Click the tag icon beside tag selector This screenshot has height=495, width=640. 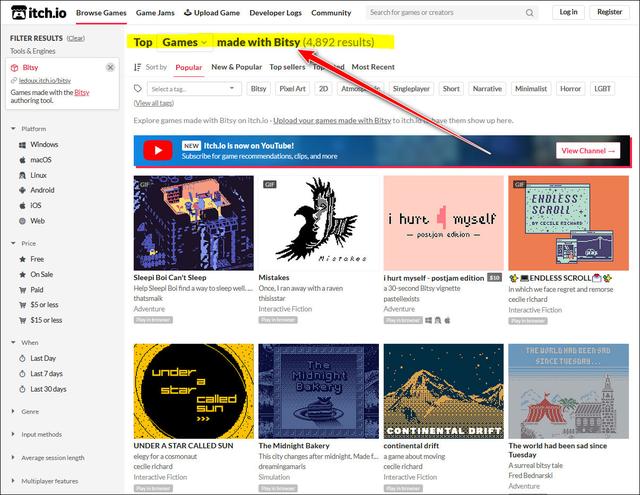pyautogui.click(x=138, y=89)
